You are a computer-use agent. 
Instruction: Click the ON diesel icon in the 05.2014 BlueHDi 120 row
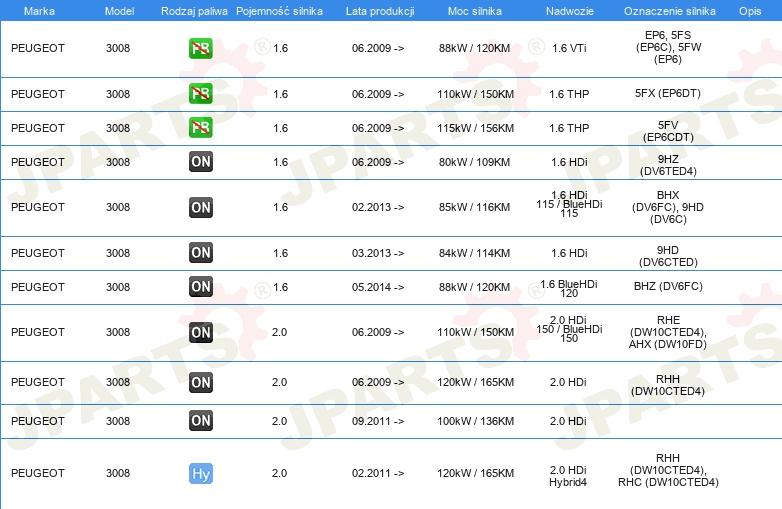(201, 287)
